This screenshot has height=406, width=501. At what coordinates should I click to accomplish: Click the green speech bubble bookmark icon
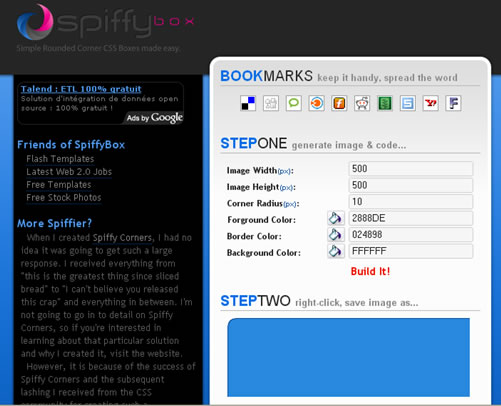click(294, 103)
